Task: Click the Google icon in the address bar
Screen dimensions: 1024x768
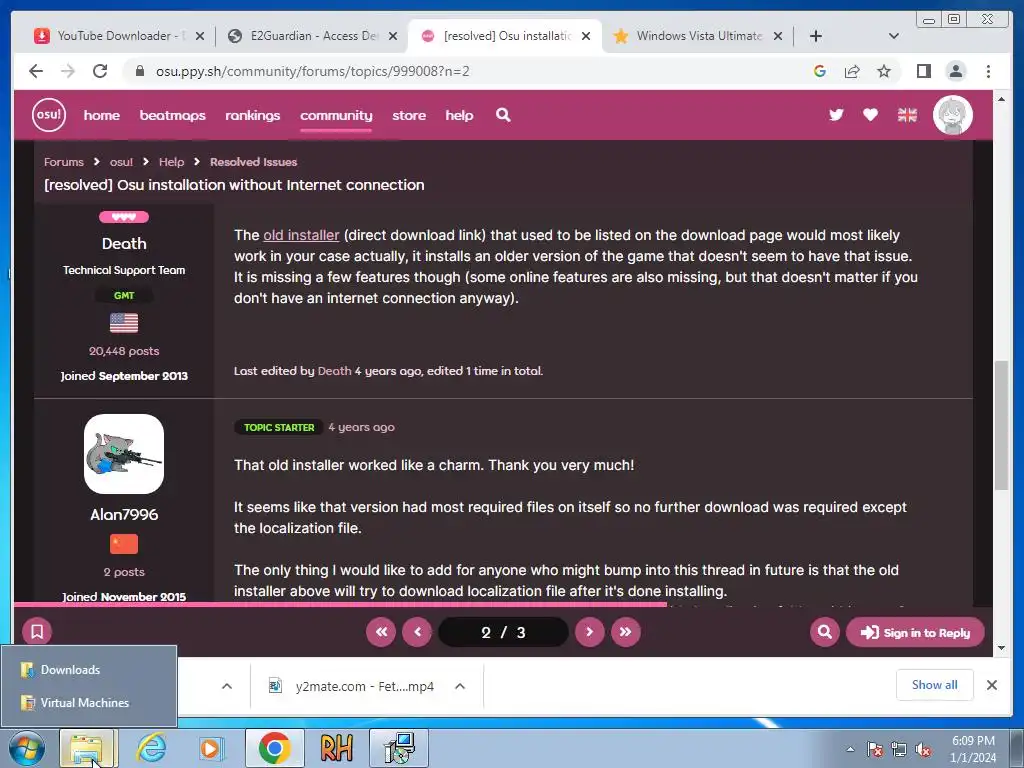Action: 820,71
